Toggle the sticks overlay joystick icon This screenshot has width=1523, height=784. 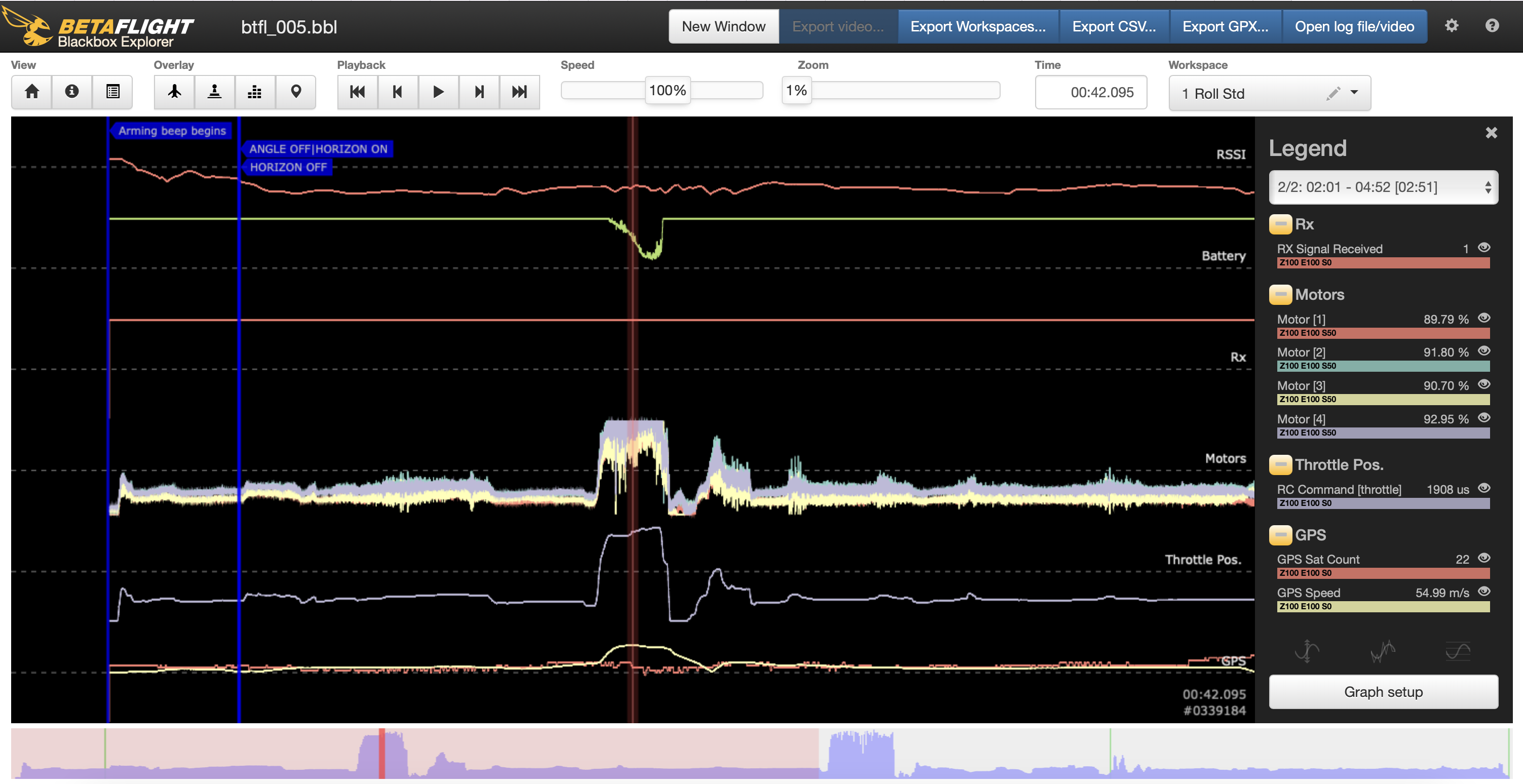coord(215,92)
